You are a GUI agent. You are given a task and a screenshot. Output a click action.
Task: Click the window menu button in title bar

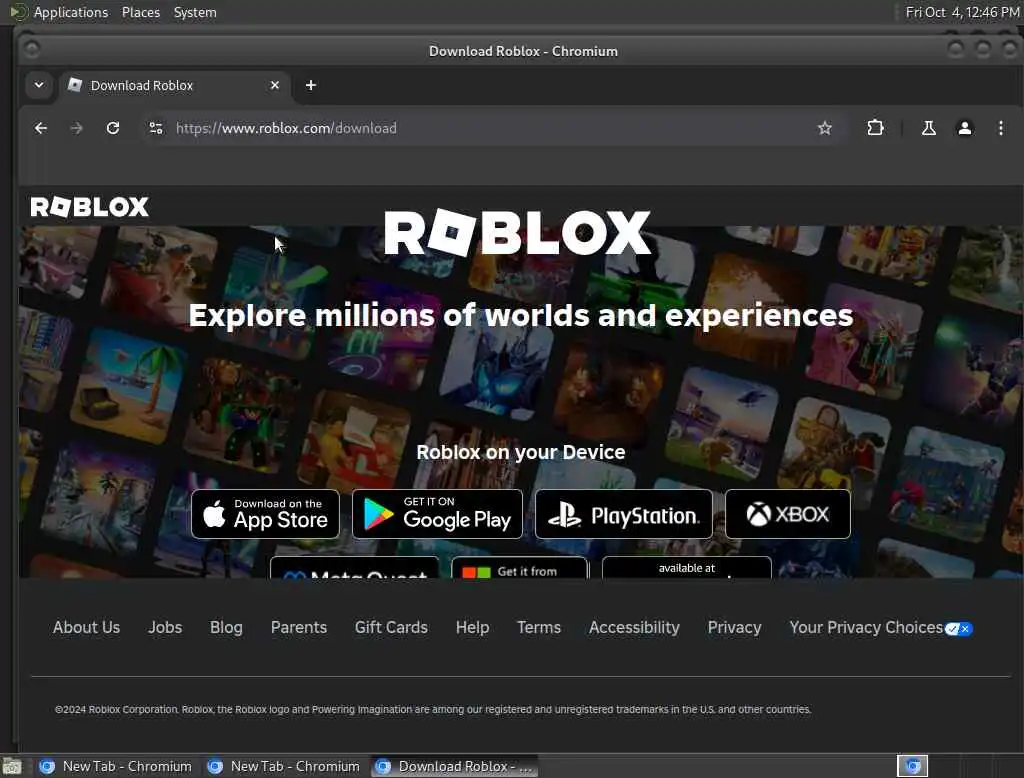tap(31, 49)
